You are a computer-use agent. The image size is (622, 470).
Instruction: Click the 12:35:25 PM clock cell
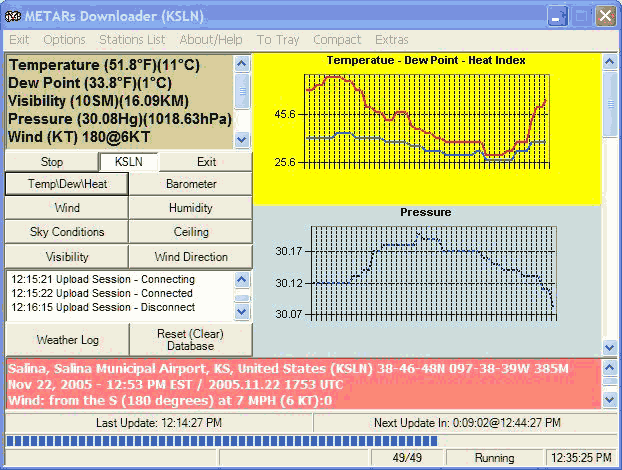[x=581, y=458]
